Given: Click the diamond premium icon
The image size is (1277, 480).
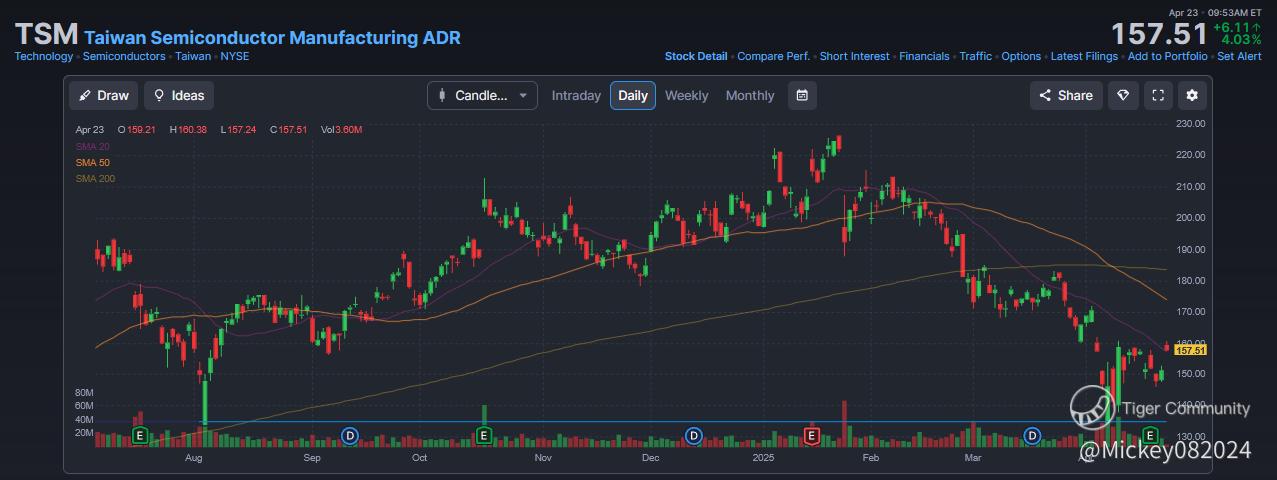Looking at the screenshot, I should [x=1123, y=96].
